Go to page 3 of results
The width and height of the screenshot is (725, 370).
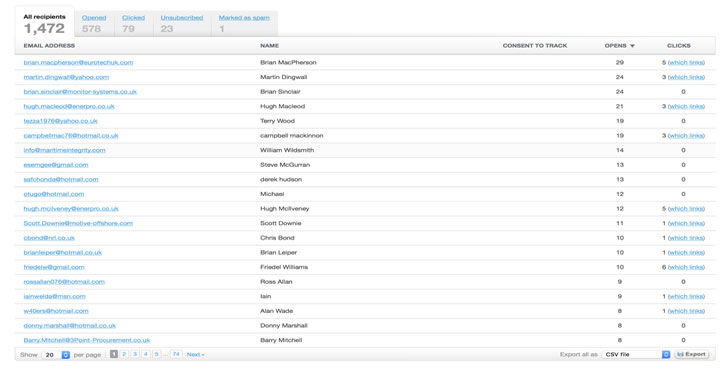135,355
